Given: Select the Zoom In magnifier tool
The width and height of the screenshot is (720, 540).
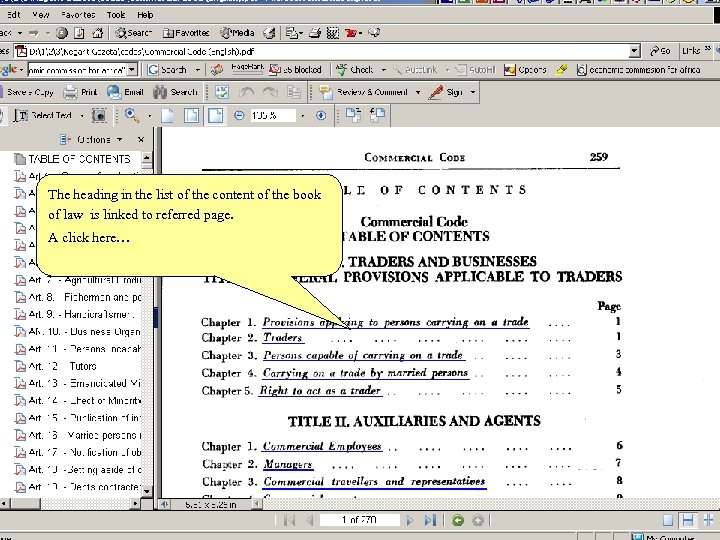Looking at the screenshot, I should click(x=132, y=115).
